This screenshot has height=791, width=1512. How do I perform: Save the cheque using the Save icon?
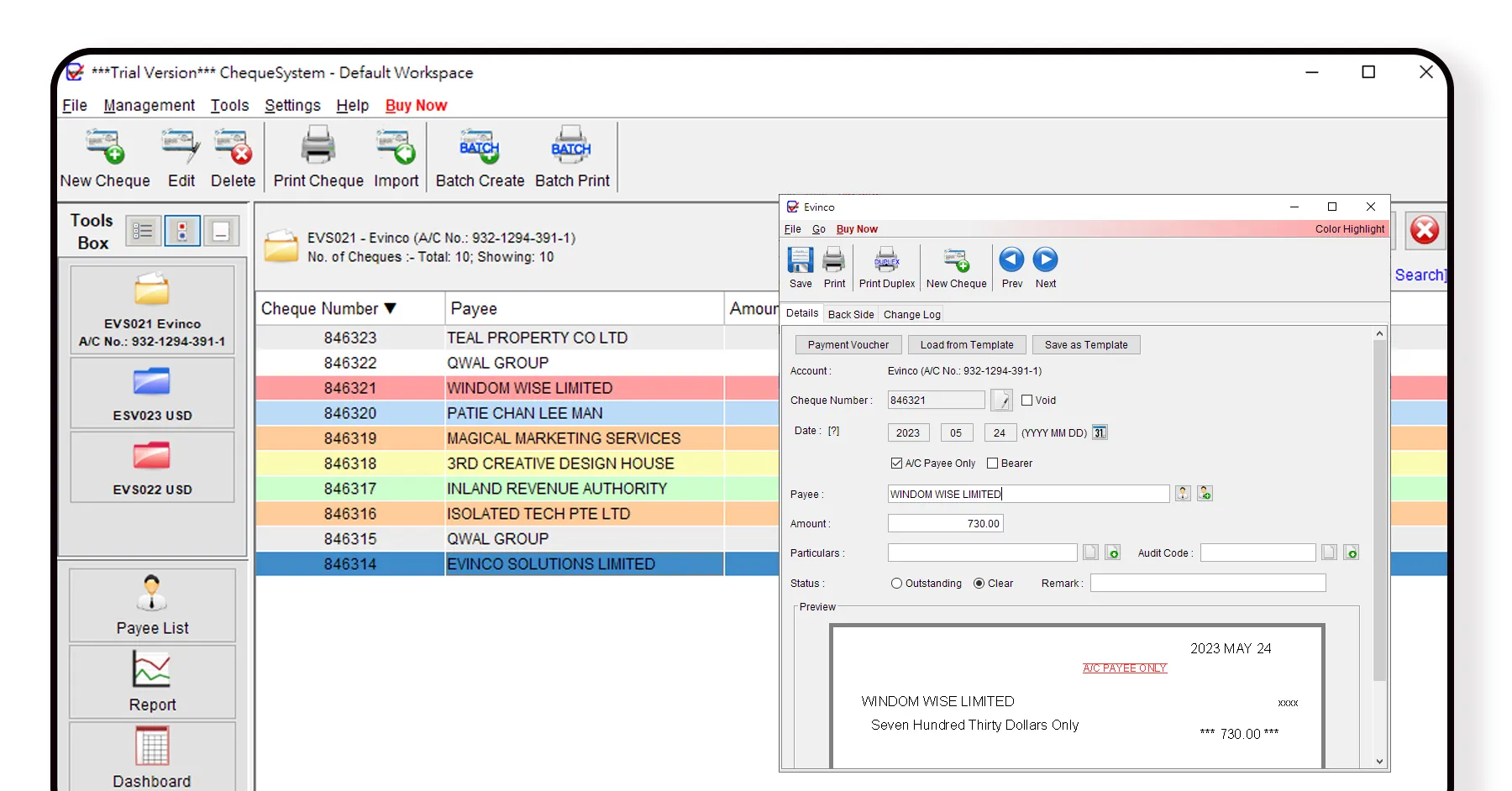(x=800, y=265)
